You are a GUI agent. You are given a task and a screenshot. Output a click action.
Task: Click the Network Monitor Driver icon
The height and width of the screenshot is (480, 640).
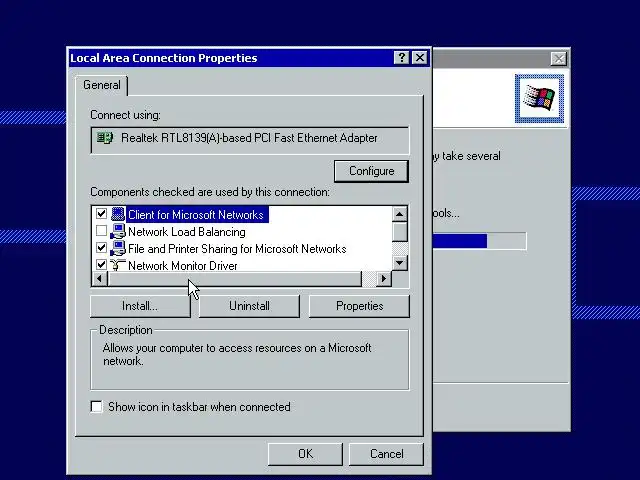[x=118, y=265]
